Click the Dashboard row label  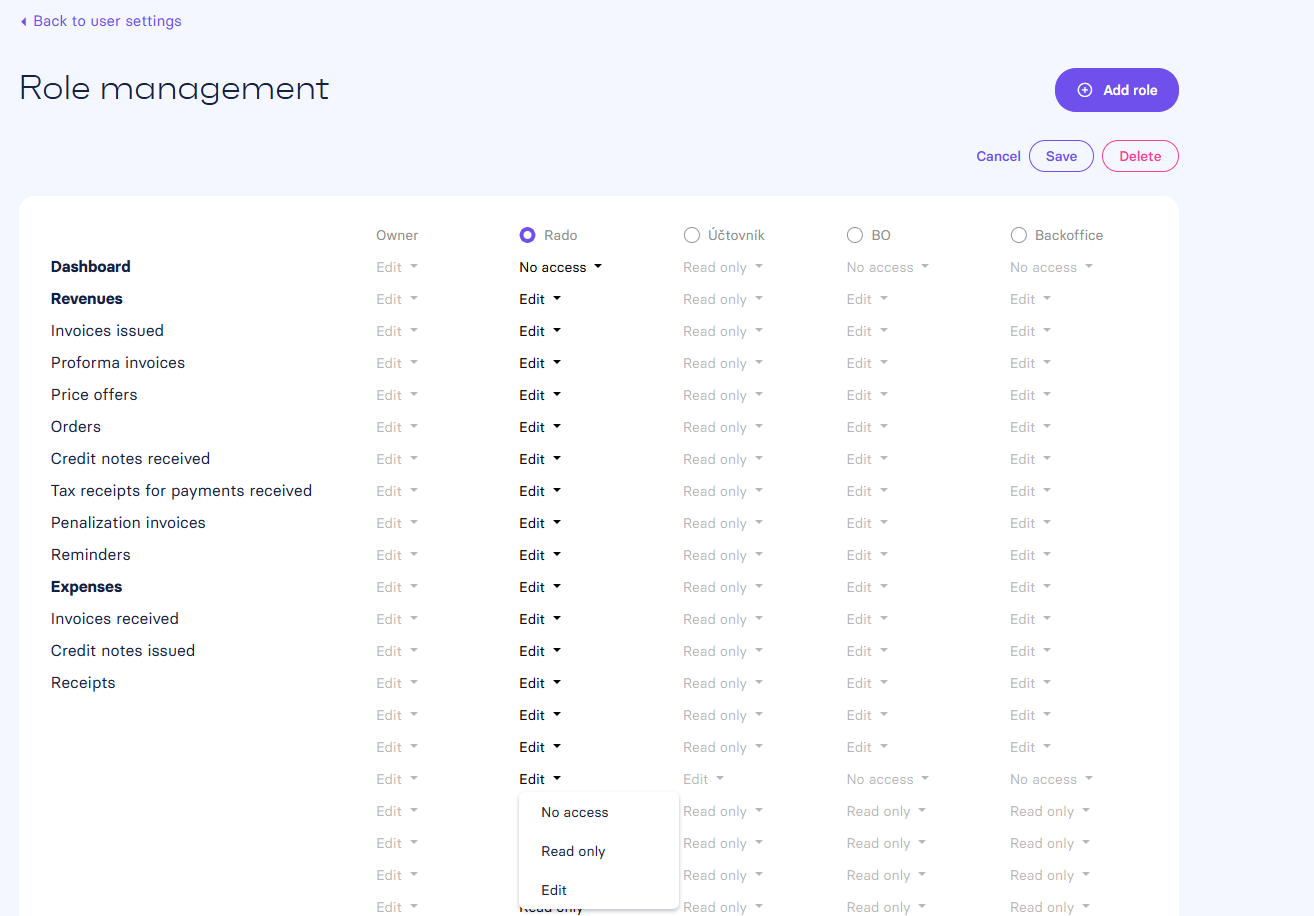tap(91, 267)
